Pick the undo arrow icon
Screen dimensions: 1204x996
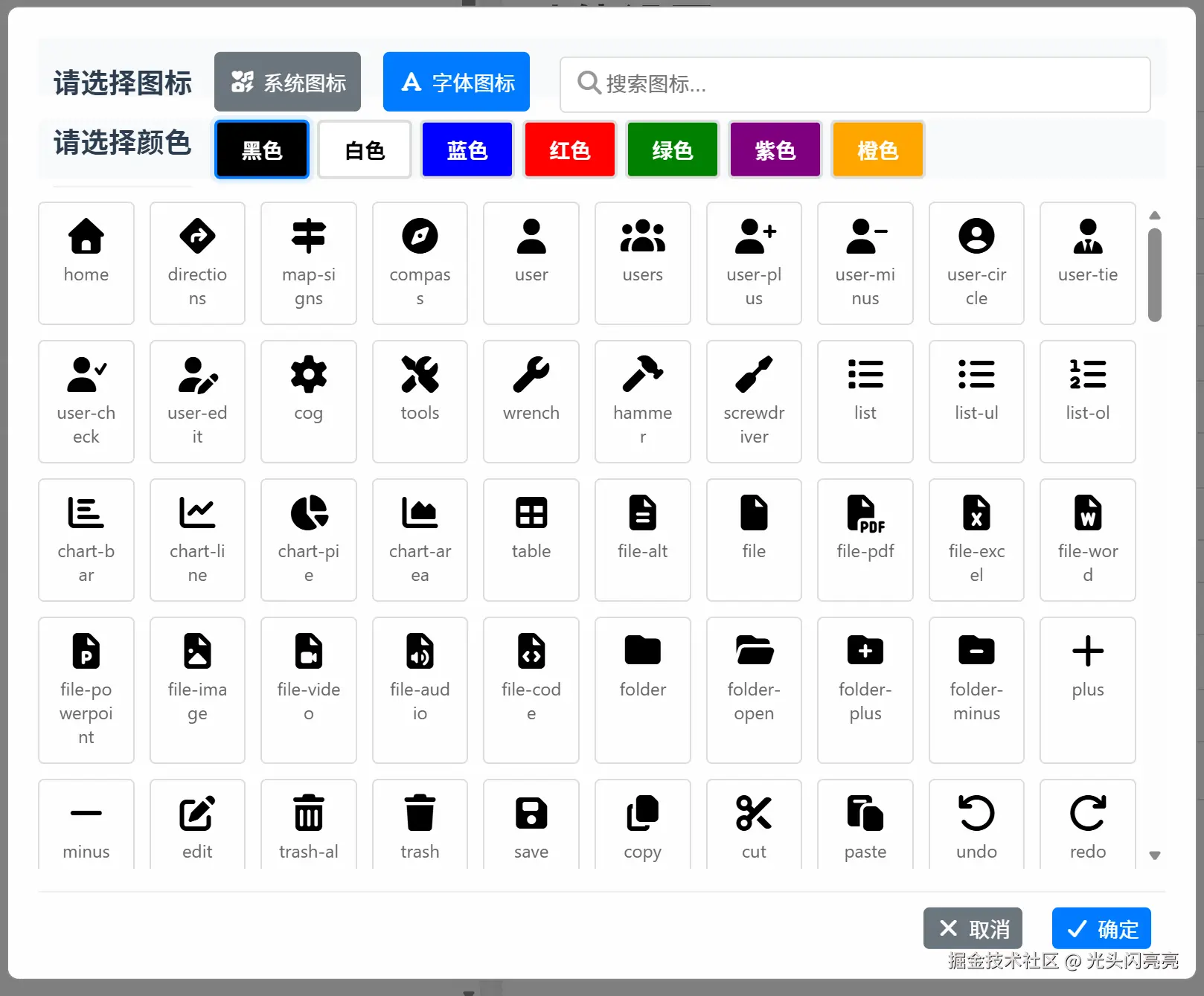point(976,824)
